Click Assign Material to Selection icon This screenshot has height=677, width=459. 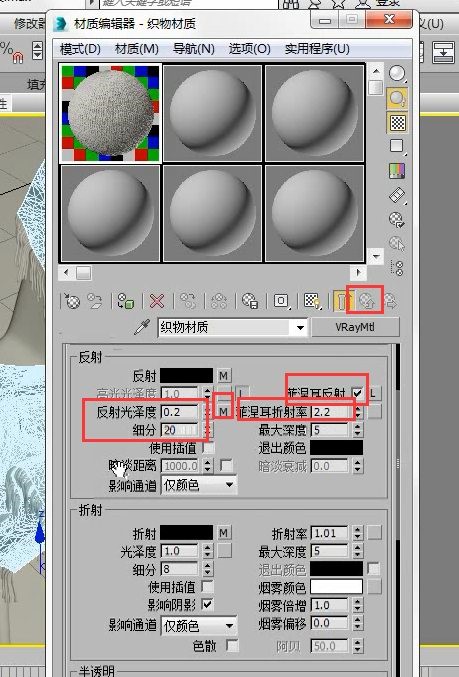125,301
